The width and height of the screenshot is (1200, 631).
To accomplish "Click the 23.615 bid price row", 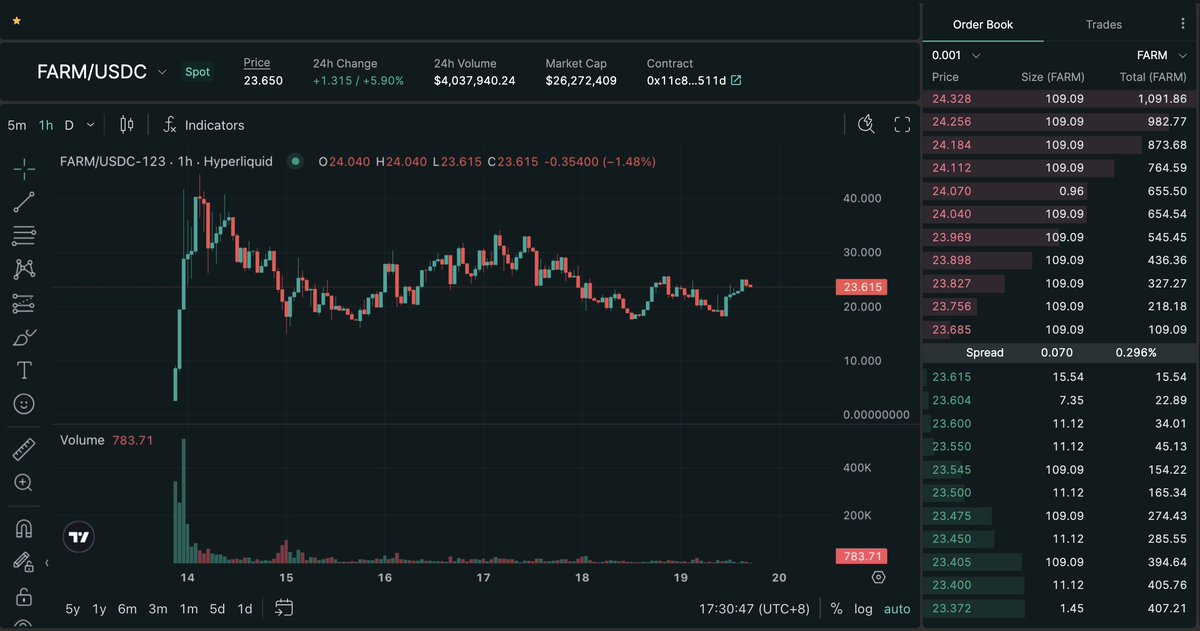I will tap(1059, 377).
